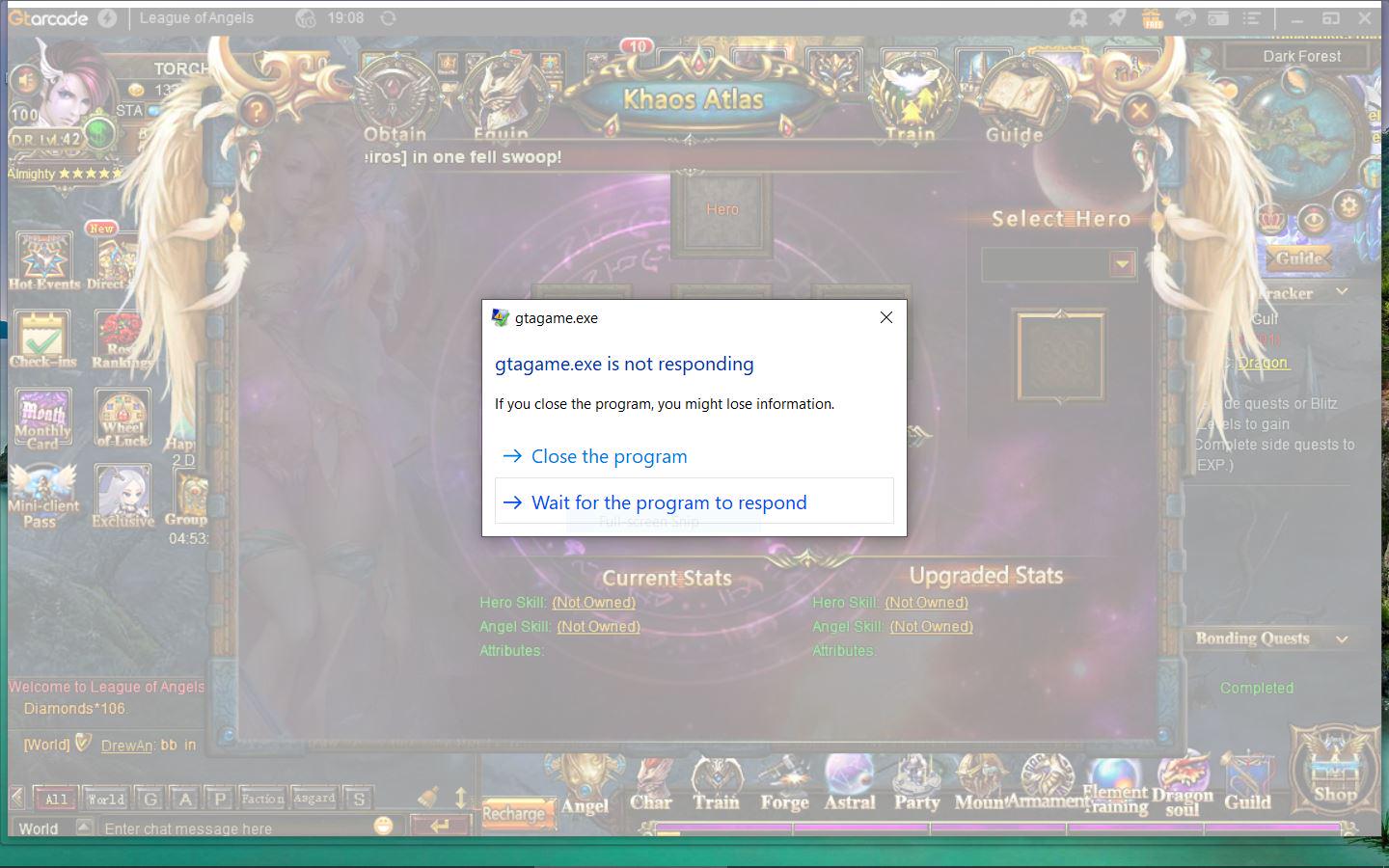Viewport: 1389px width, 868px height.
Task: Open Mini-client Pass icon
Action: click(43, 496)
